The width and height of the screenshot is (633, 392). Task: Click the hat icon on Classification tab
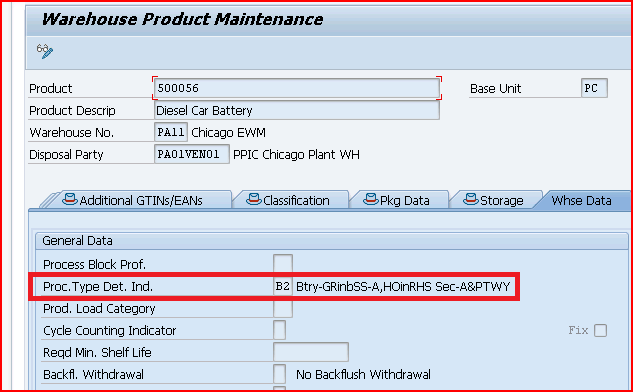point(254,199)
